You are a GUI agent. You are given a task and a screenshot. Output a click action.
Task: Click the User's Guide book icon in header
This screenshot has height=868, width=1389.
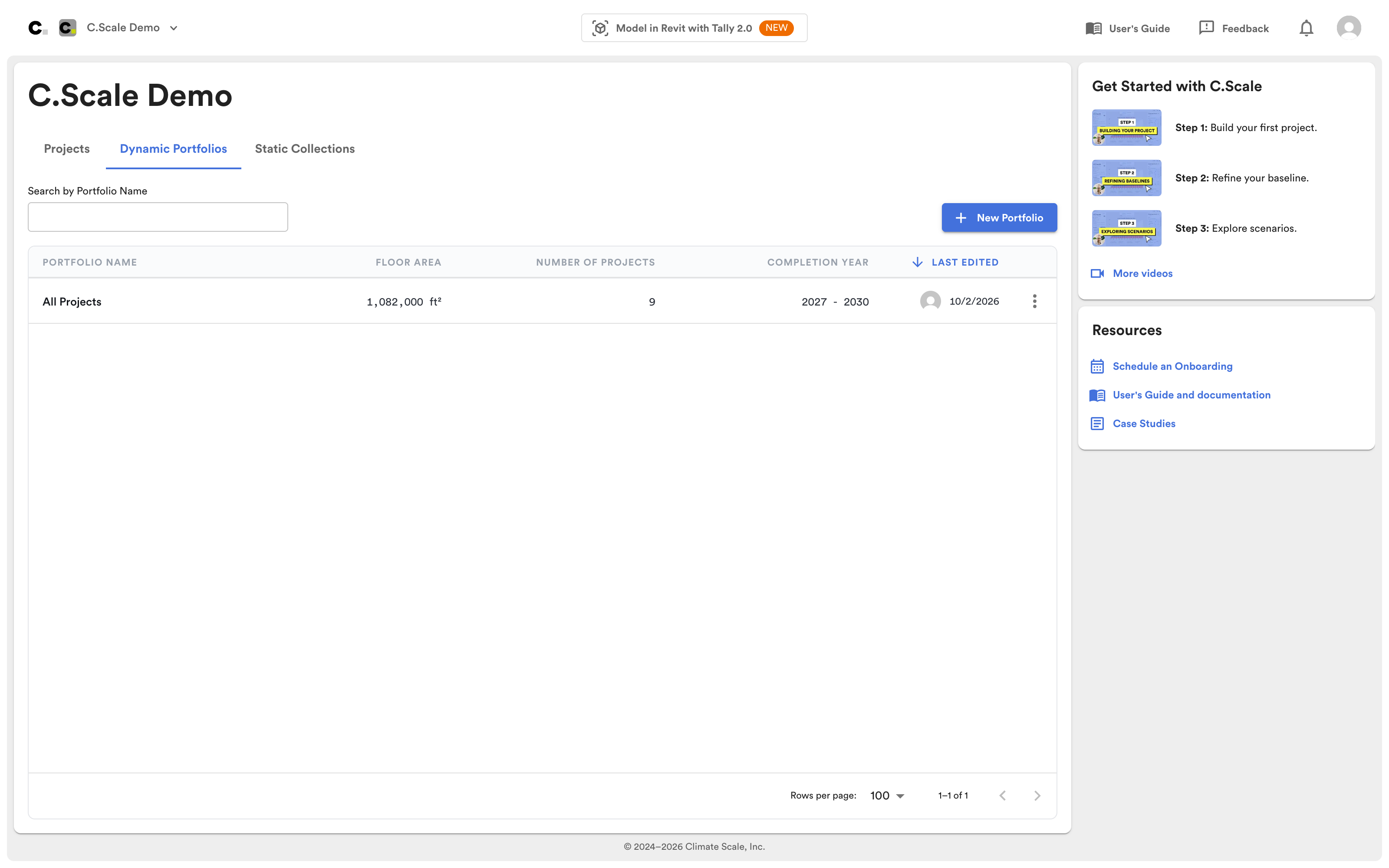pos(1093,28)
